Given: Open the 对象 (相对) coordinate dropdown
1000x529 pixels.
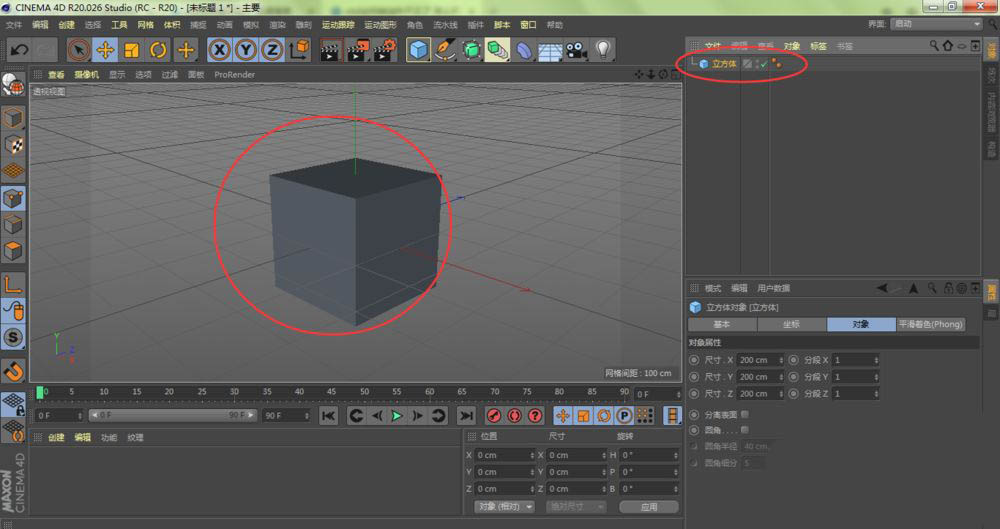Looking at the screenshot, I should click(504, 507).
